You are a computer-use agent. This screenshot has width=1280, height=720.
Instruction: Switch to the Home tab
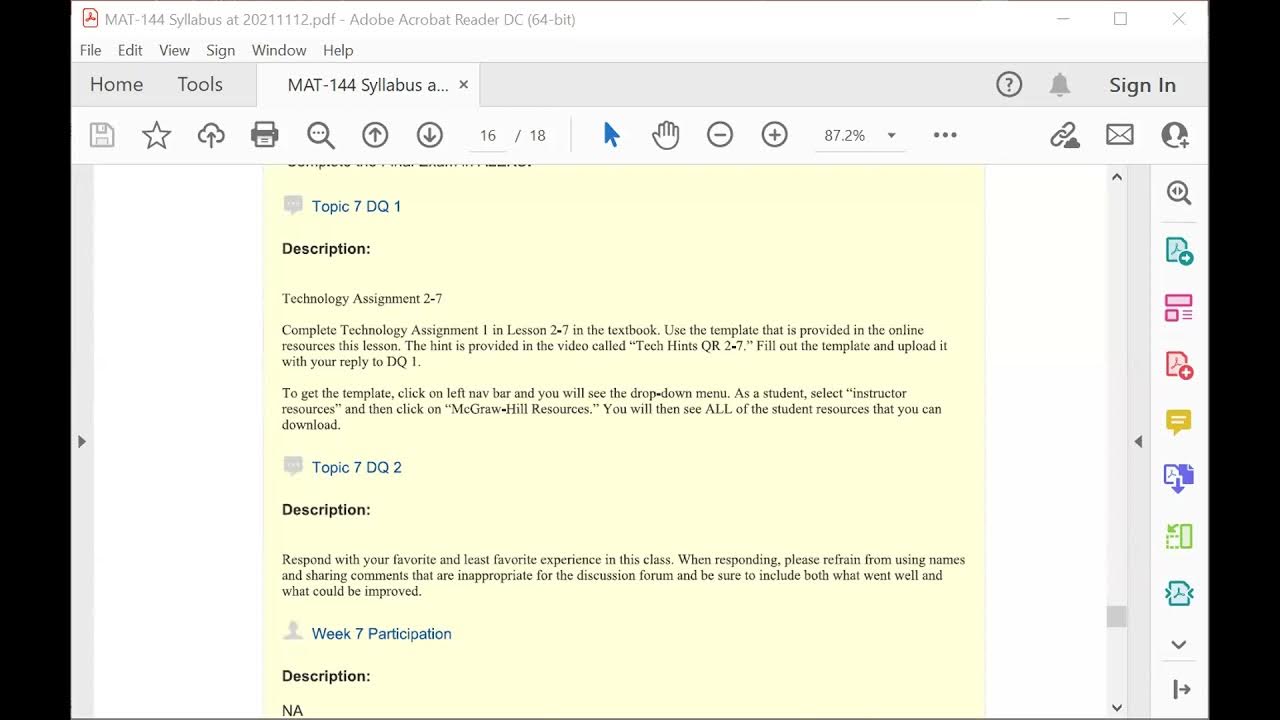point(116,85)
